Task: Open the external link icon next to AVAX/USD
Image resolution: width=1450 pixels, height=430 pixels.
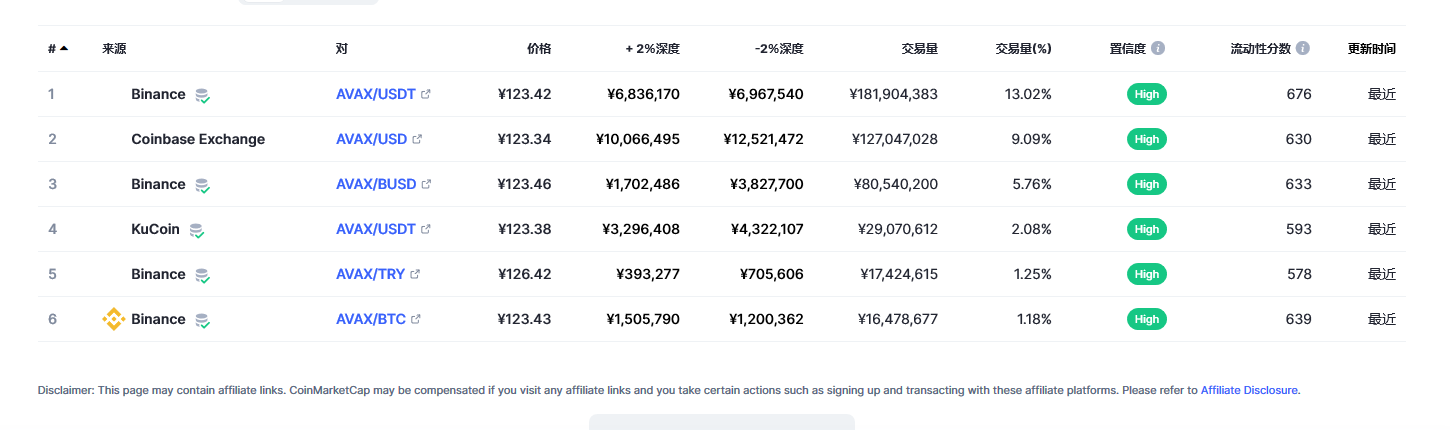Action: [x=417, y=140]
